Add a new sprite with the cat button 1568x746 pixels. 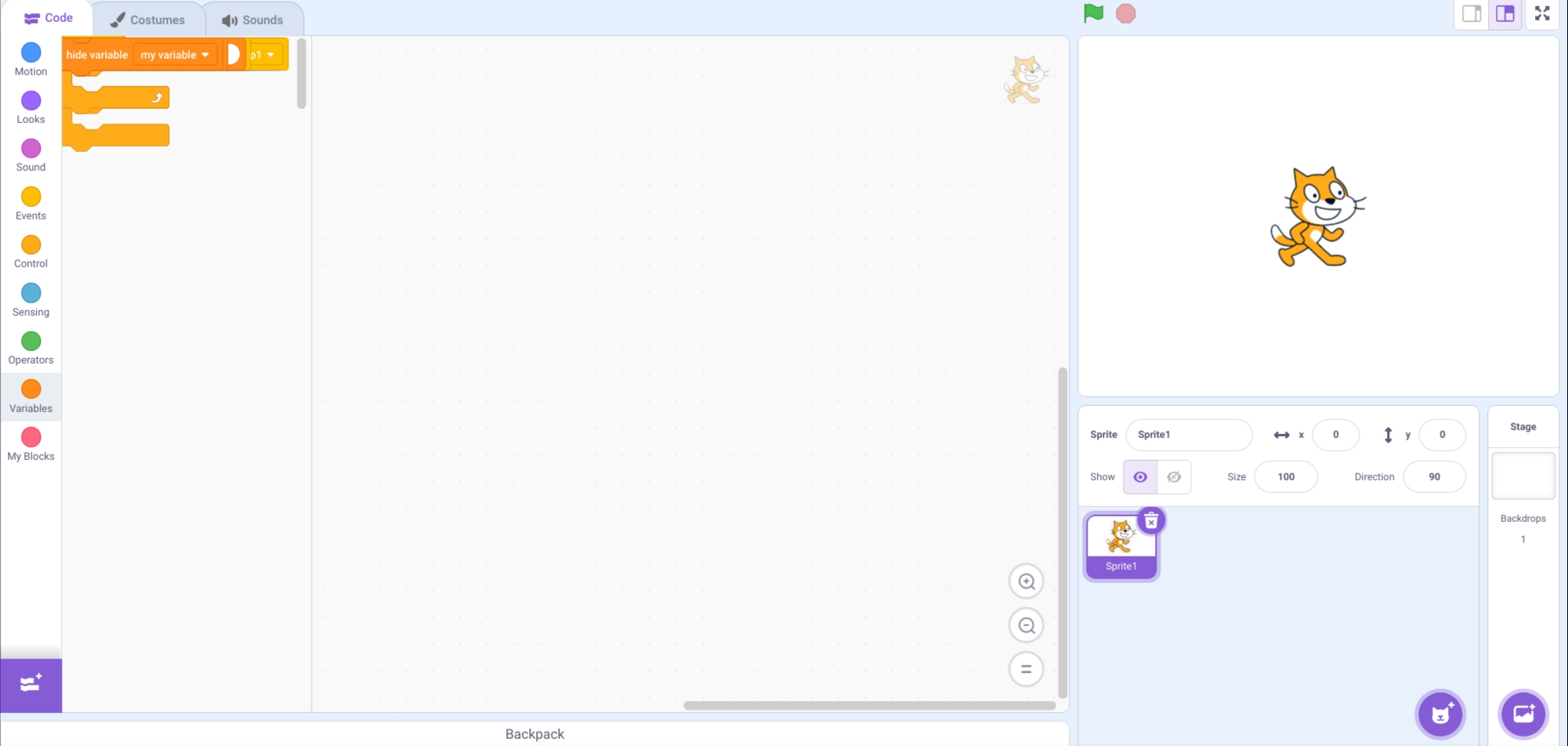pos(1440,714)
